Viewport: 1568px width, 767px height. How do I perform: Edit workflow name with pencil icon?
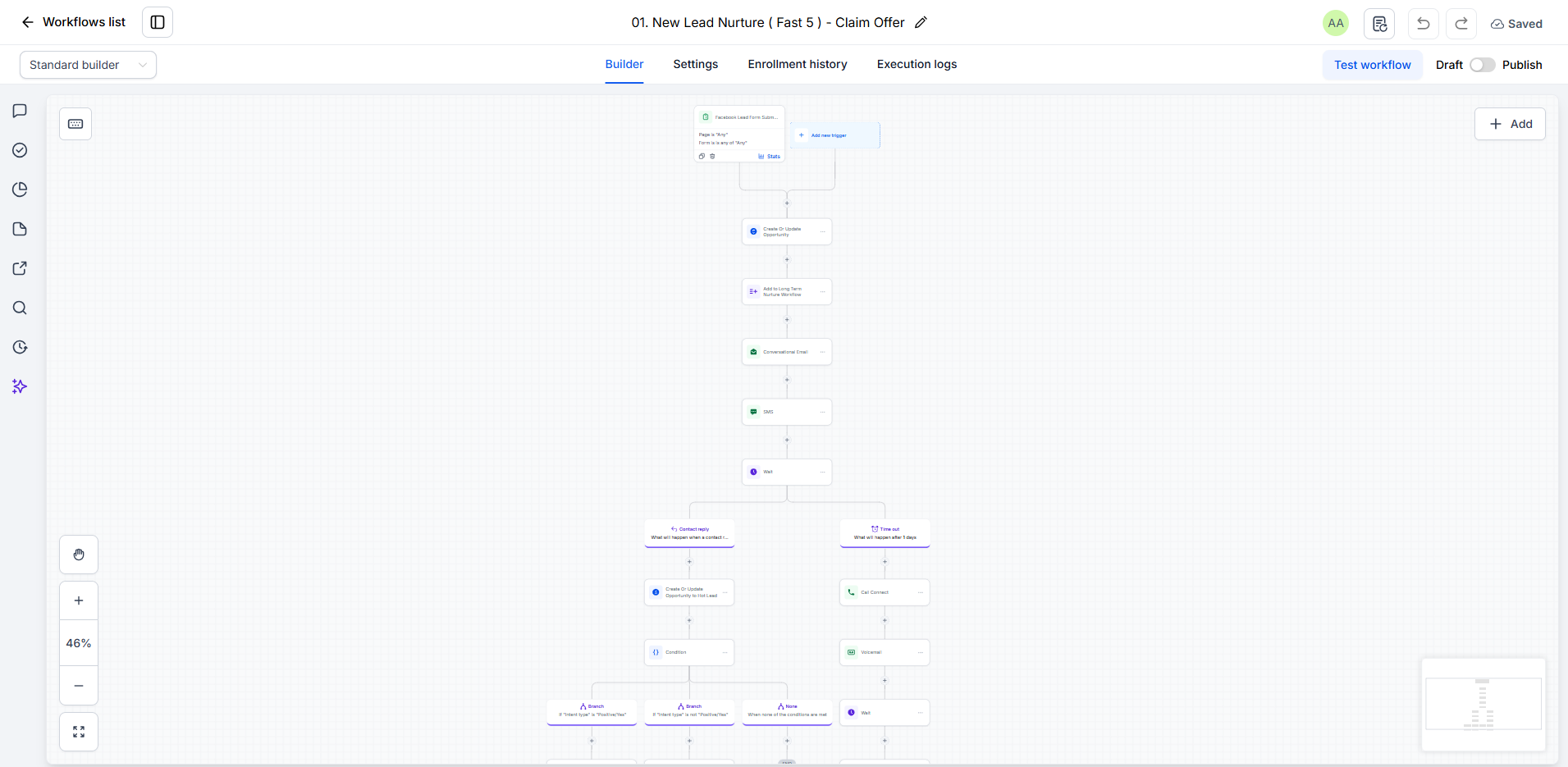(921, 23)
